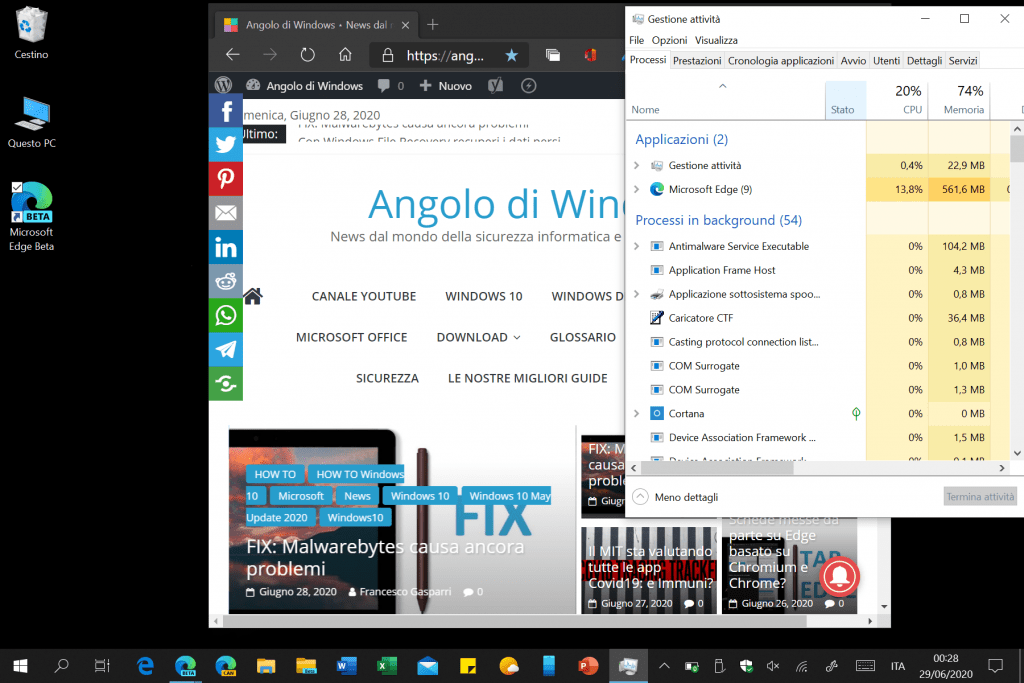The width and height of the screenshot is (1024, 683).
Task: Click the browser refresh icon
Action: tap(308, 55)
